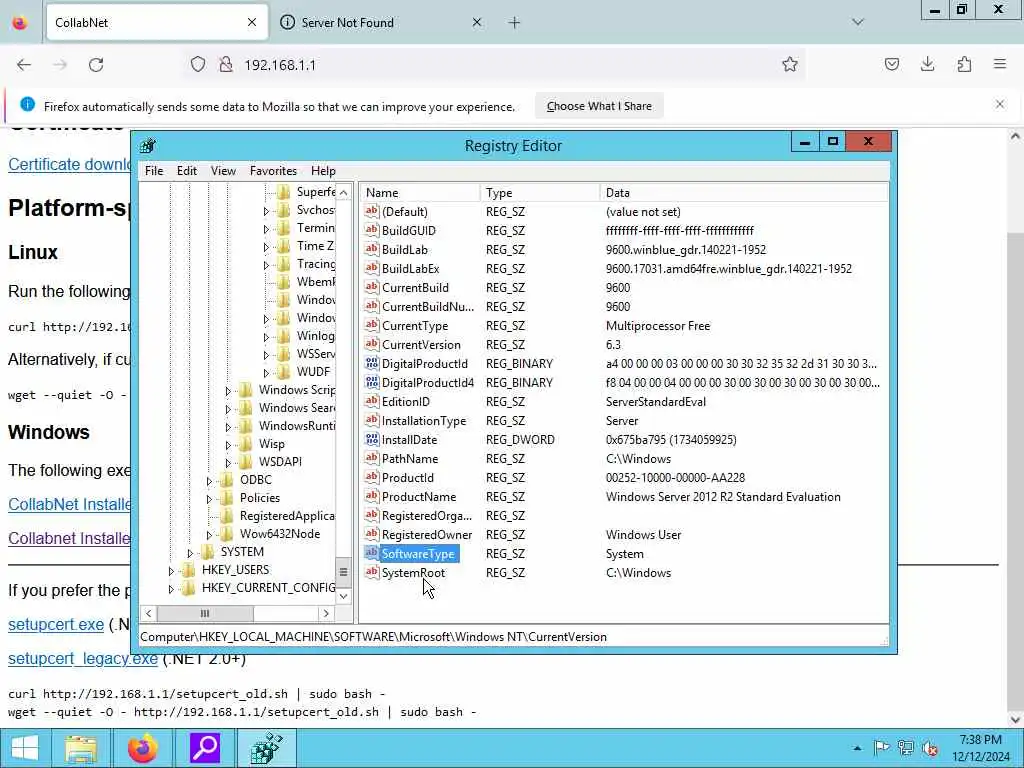Expand the SYSTEM registry key
Screen dimensions: 1024x768
[190, 552]
